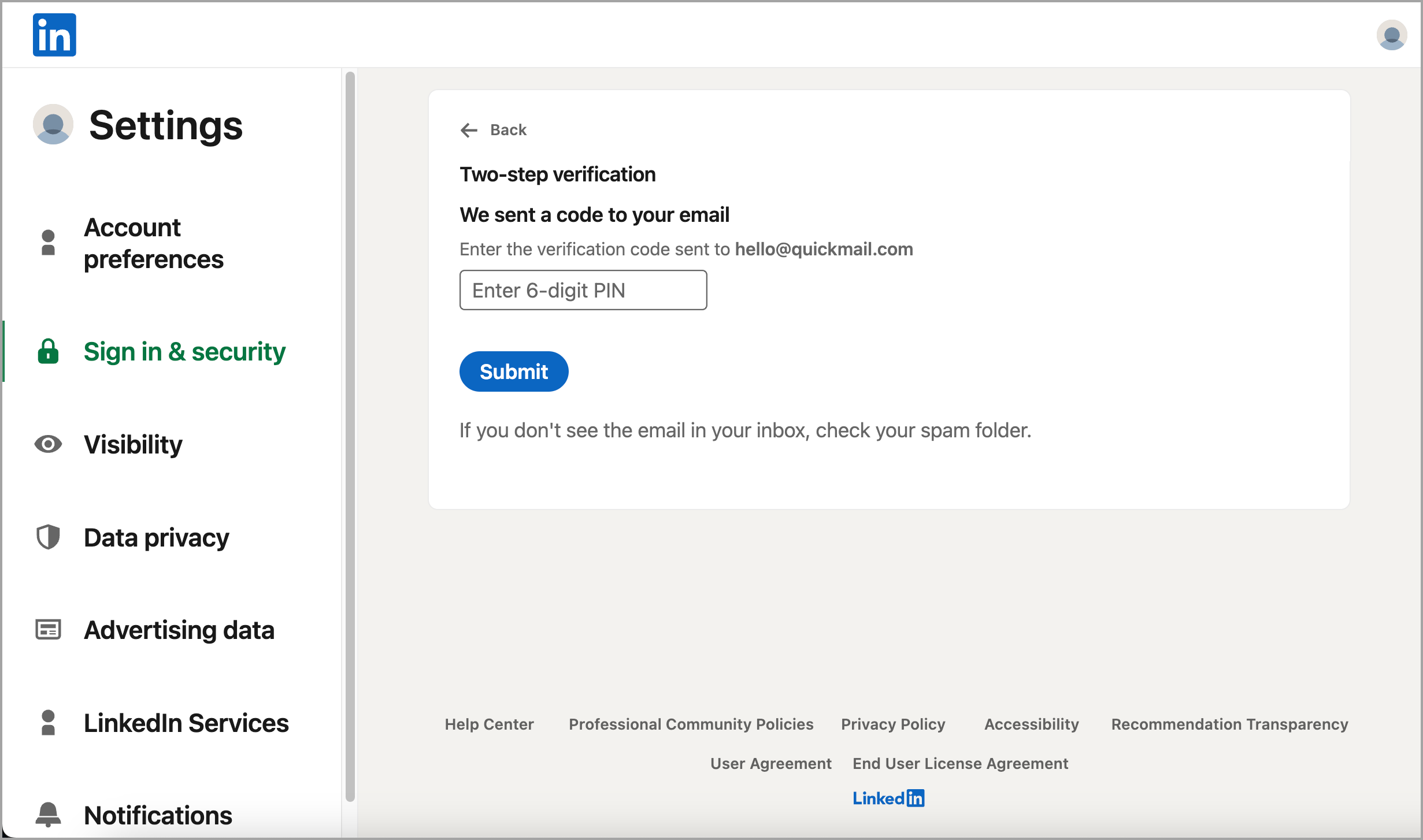The image size is (1423, 840).
Task: Click the sidebar vertical scrollbar
Action: point(350,436)
